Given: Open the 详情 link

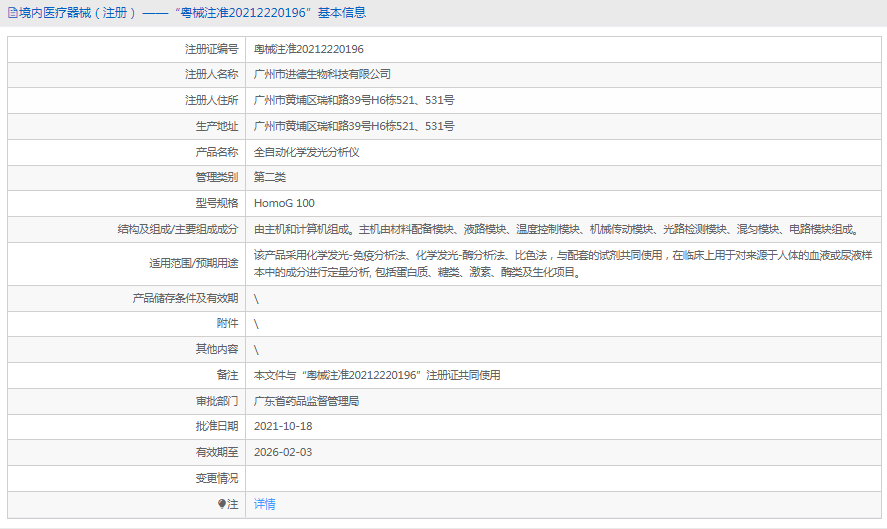Looking at the screenshot, I should pos(265,504).
